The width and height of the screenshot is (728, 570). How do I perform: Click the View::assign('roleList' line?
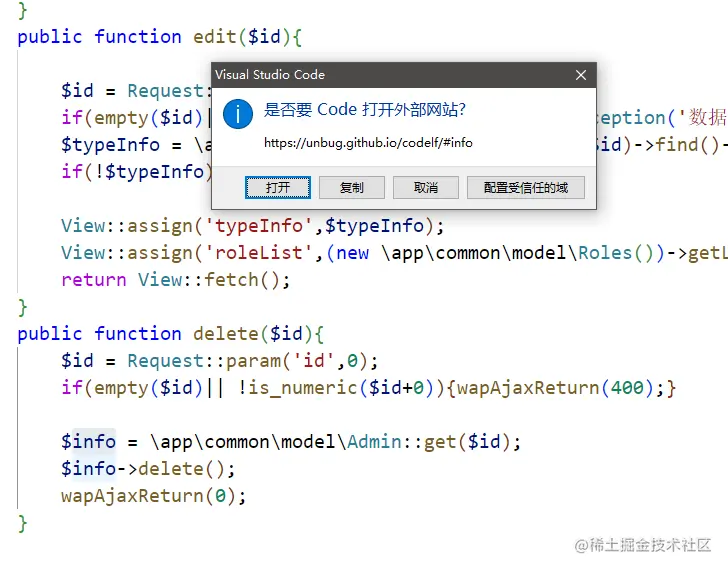tap(394, 253)
